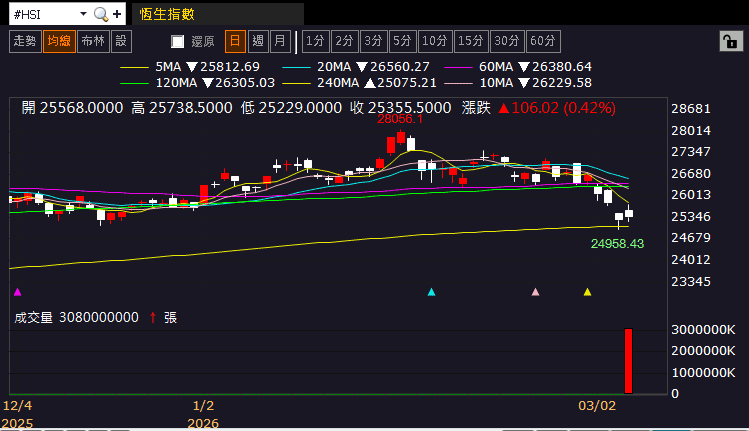Click the yellow triangle timeline marker
Image resolution: width=749 pixels, height=431 pixels.
click(x=588, y=292)
